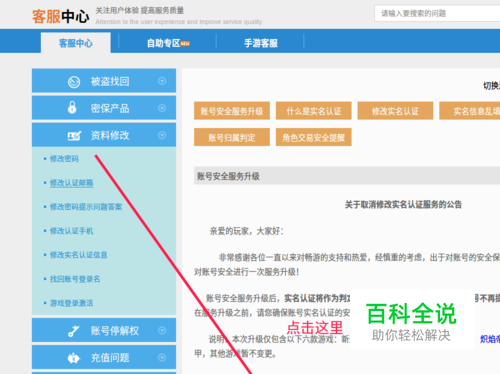Click the 关于取消修改实名认证服务的公告 title
The width and height of the screenshot is (500, 374).
pos(403,204)
